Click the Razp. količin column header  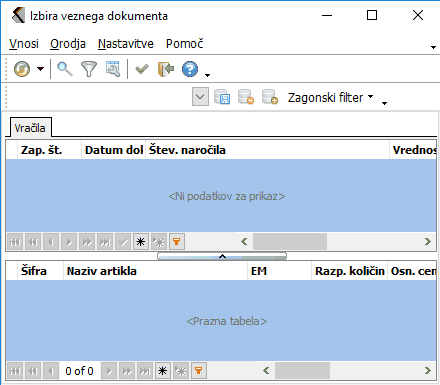point(350,271)
